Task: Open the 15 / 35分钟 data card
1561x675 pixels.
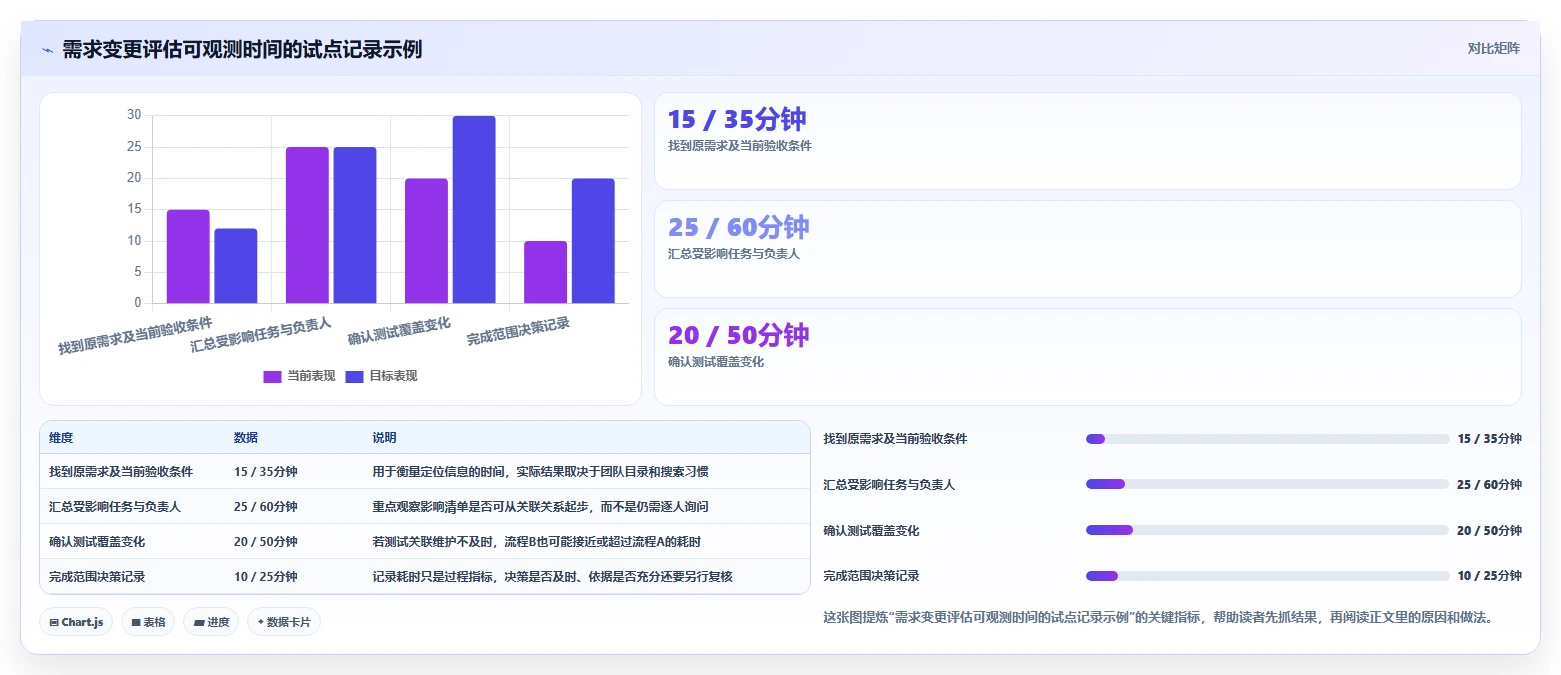Action: coord(1087,141)
